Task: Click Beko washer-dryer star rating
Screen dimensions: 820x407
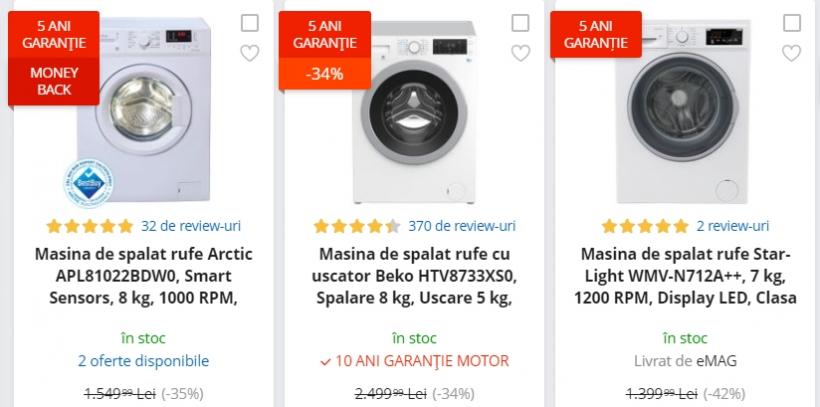Action: (x=357, y=226)
